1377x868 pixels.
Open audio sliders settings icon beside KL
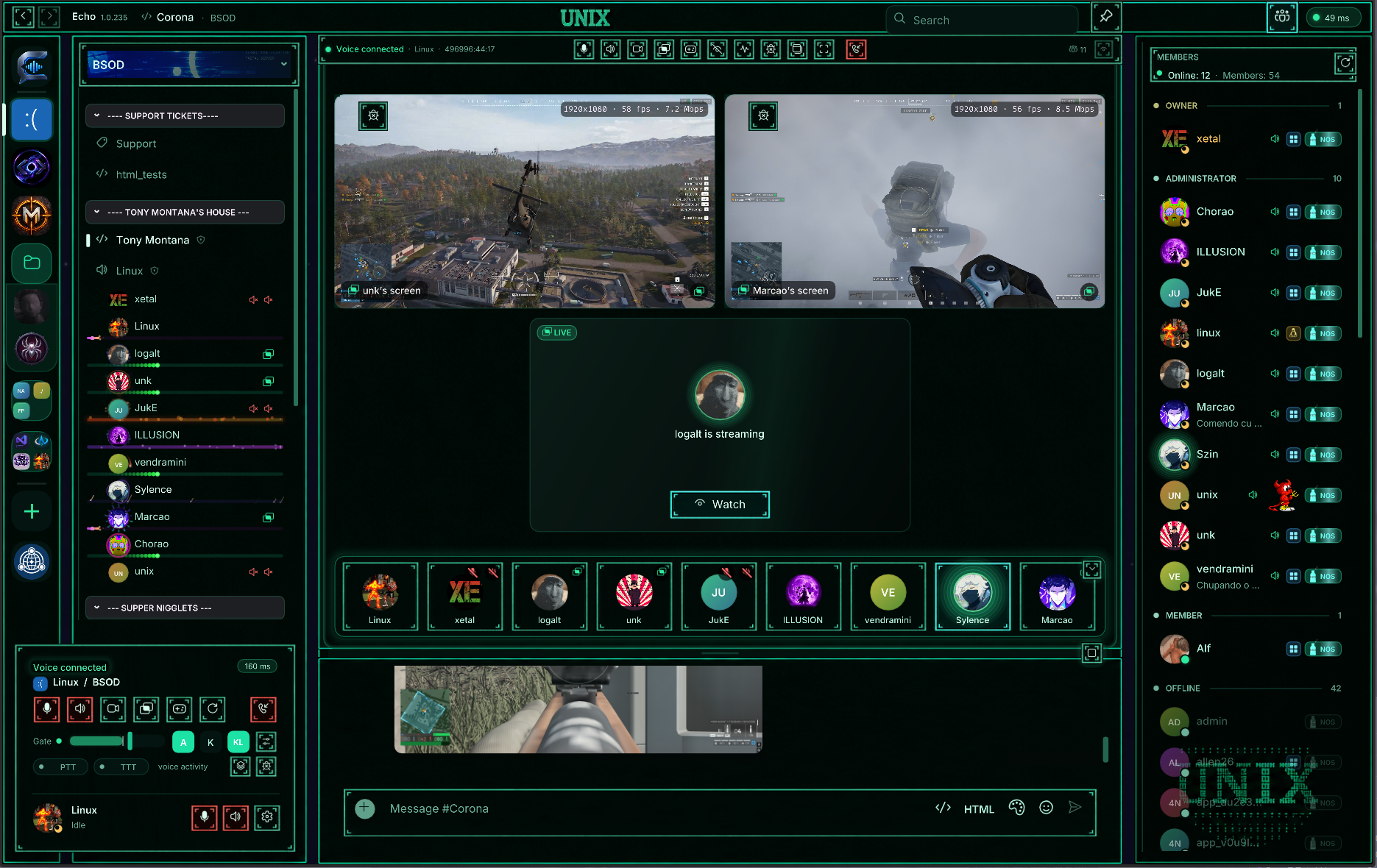(x=266, y=741)
